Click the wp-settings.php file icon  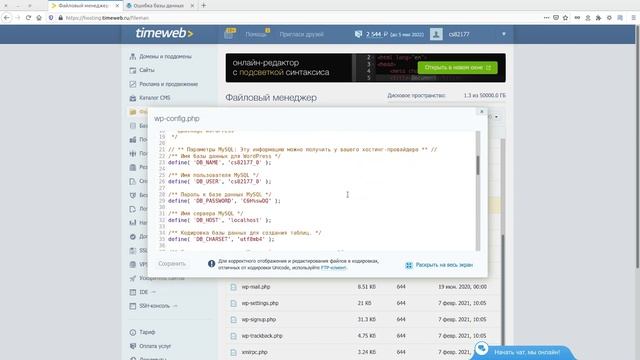pos(233,303)
